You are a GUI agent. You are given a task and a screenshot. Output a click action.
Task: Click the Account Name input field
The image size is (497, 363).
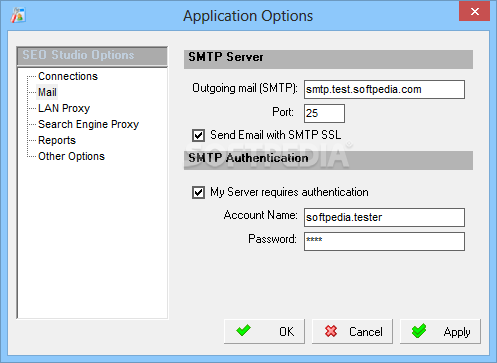[x=384, y=217]
